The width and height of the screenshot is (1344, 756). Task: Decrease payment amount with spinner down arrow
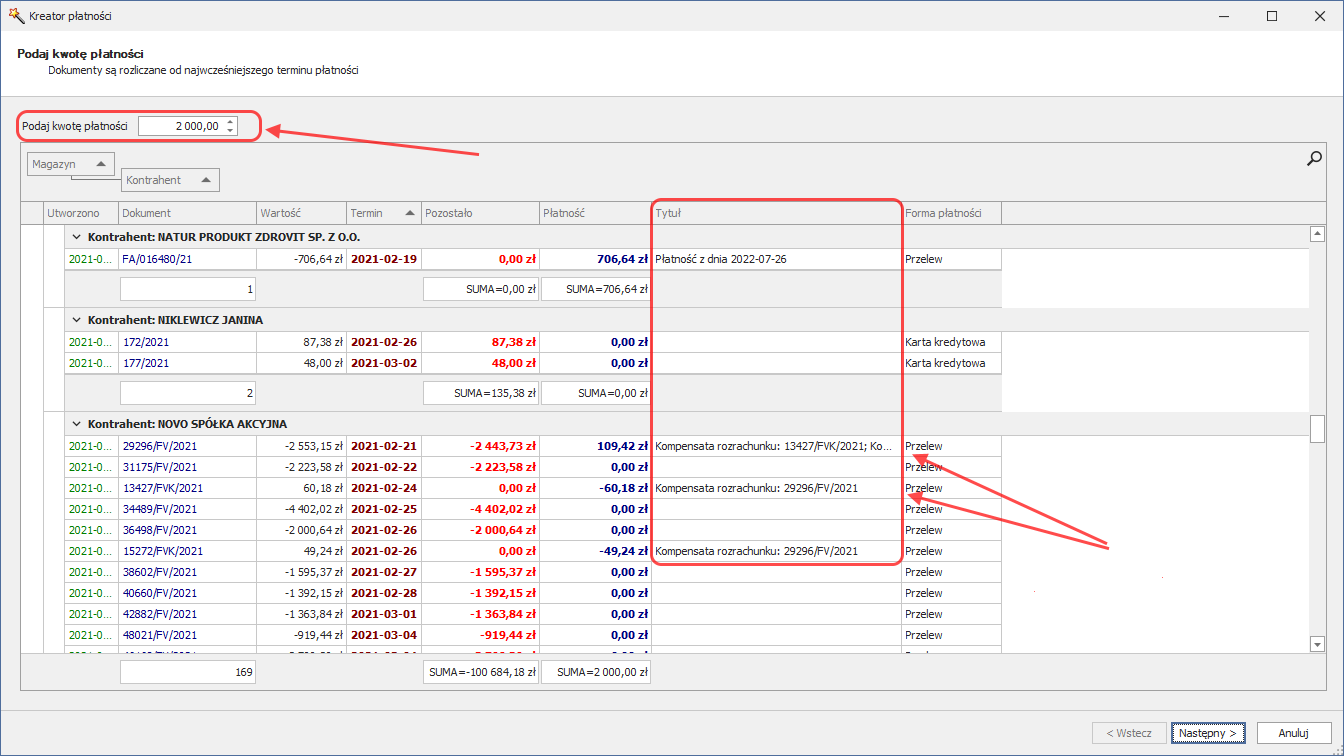231,130
